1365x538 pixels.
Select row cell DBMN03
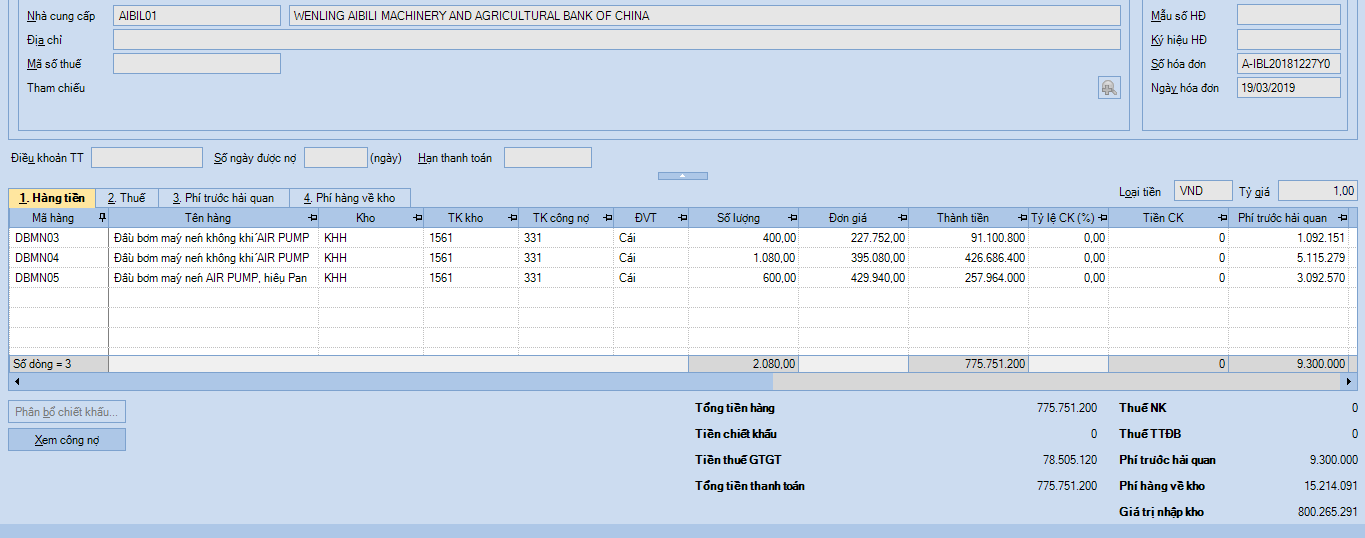[59, 238]
